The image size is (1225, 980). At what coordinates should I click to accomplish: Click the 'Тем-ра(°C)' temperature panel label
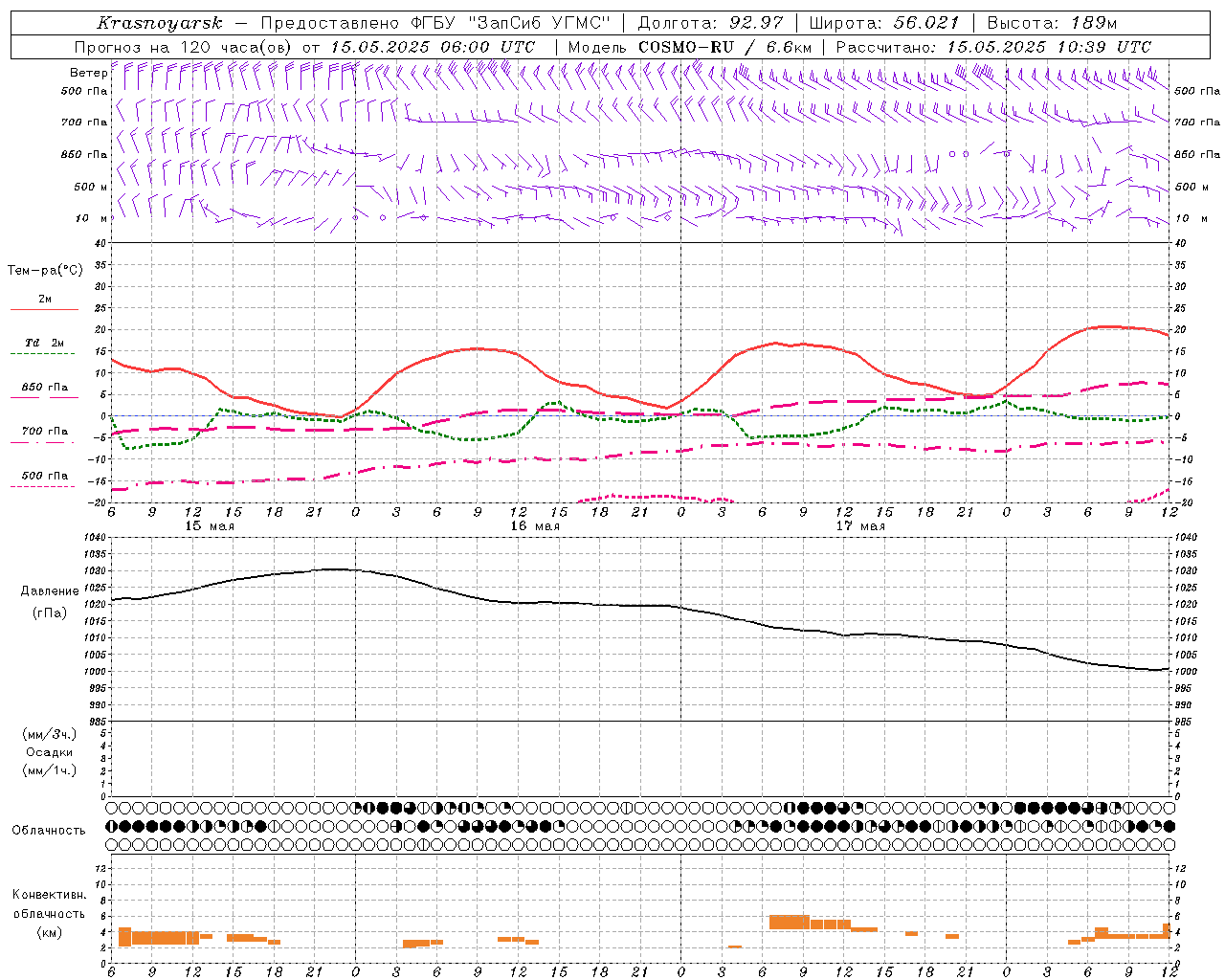point(45,271)
